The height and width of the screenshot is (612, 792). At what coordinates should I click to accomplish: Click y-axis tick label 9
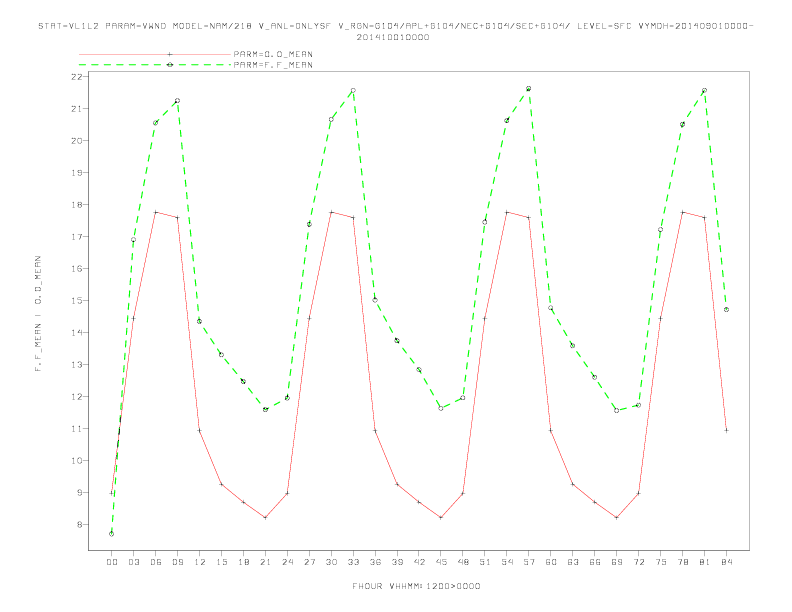(79, 493)
